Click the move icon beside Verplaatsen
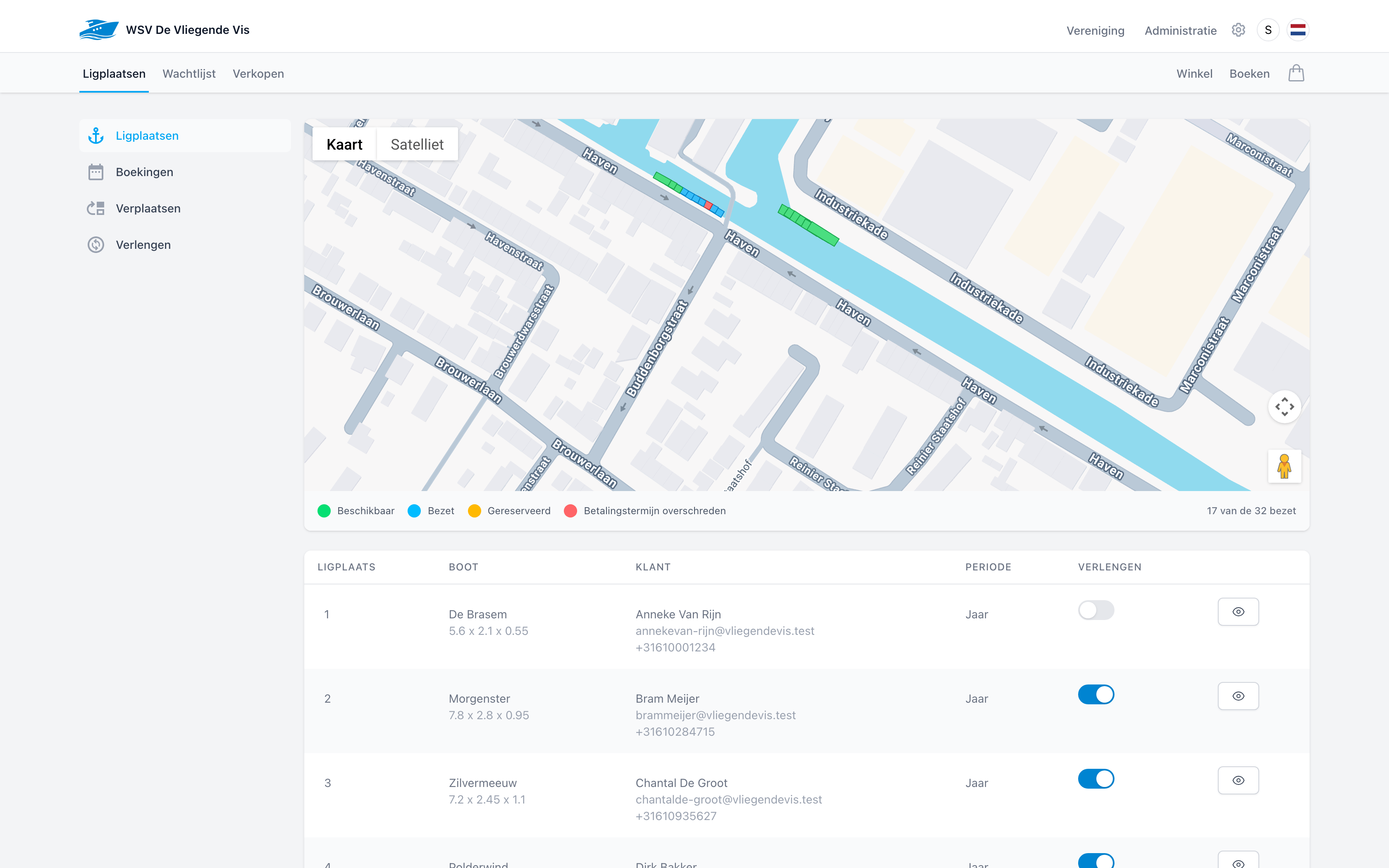Screen dimensions: 1389x868 pyautogui.click(x=96, y=208)
